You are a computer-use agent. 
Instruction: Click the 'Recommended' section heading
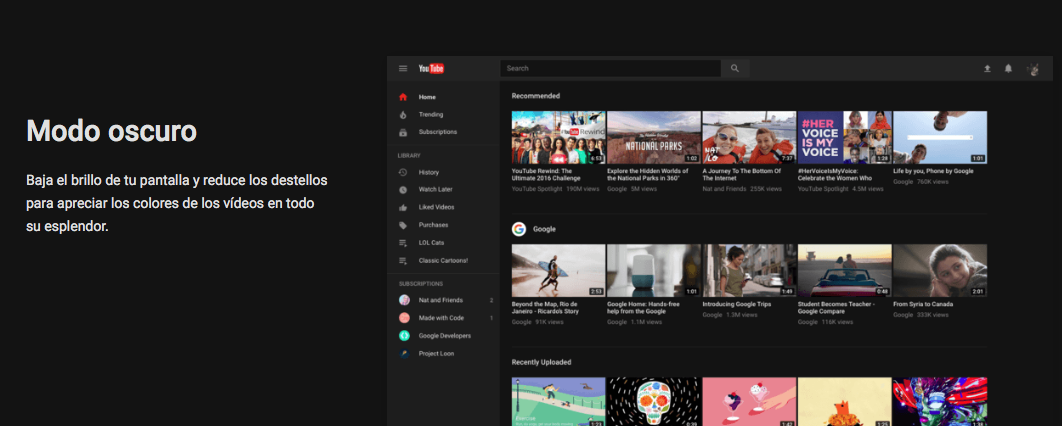[536, 96]
